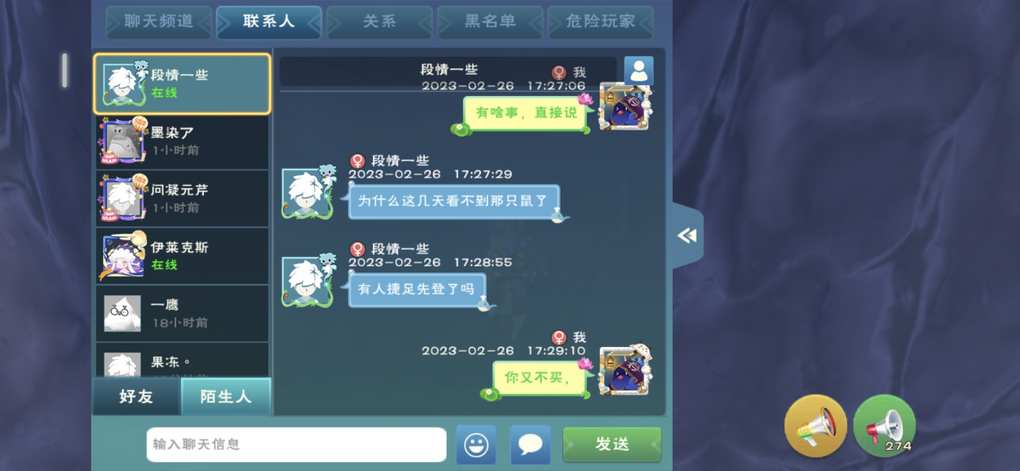1020x471 pixels.
Task: Select the 陌生人 contact list toggle
Action: [x=226, y=396]
